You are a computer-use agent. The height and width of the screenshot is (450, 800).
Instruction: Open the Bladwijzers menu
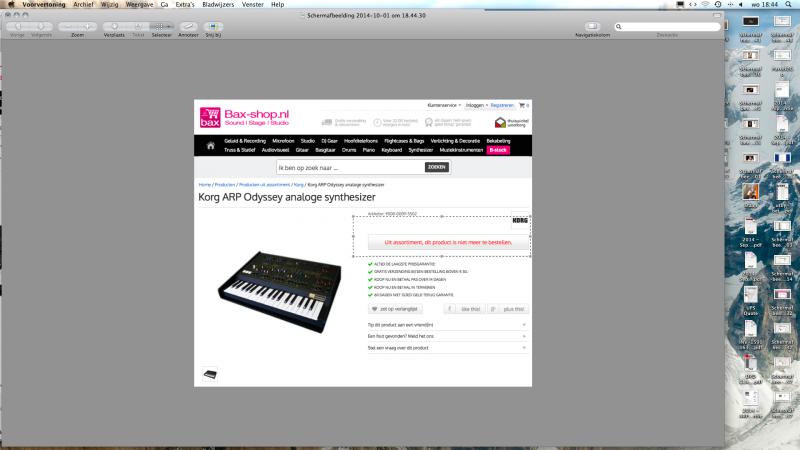click(218, 4)
